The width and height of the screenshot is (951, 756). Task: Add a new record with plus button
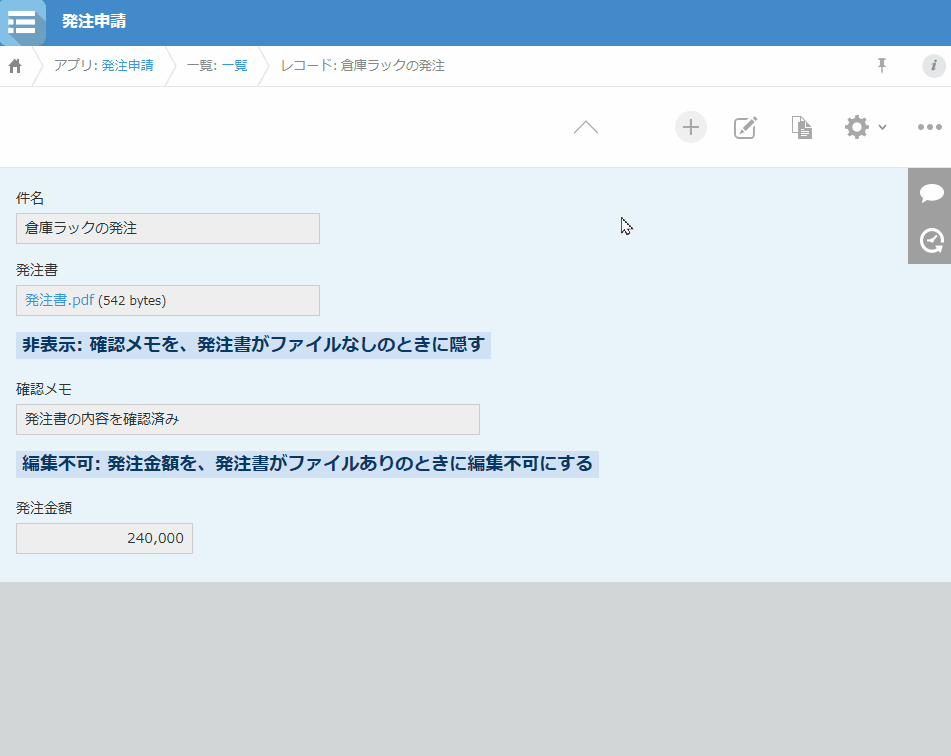(691, 127)
